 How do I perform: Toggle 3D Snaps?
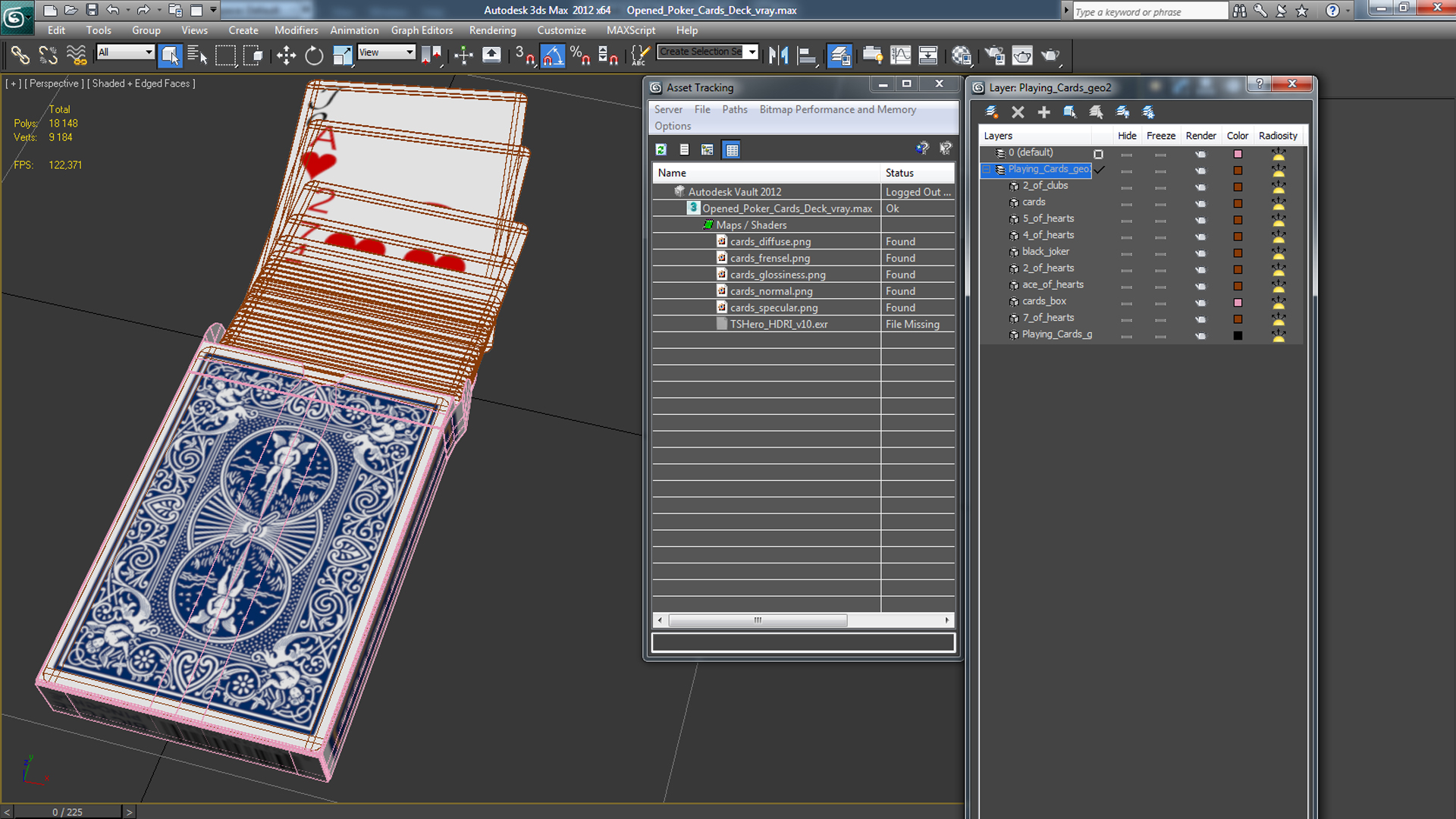coord(525,55)
